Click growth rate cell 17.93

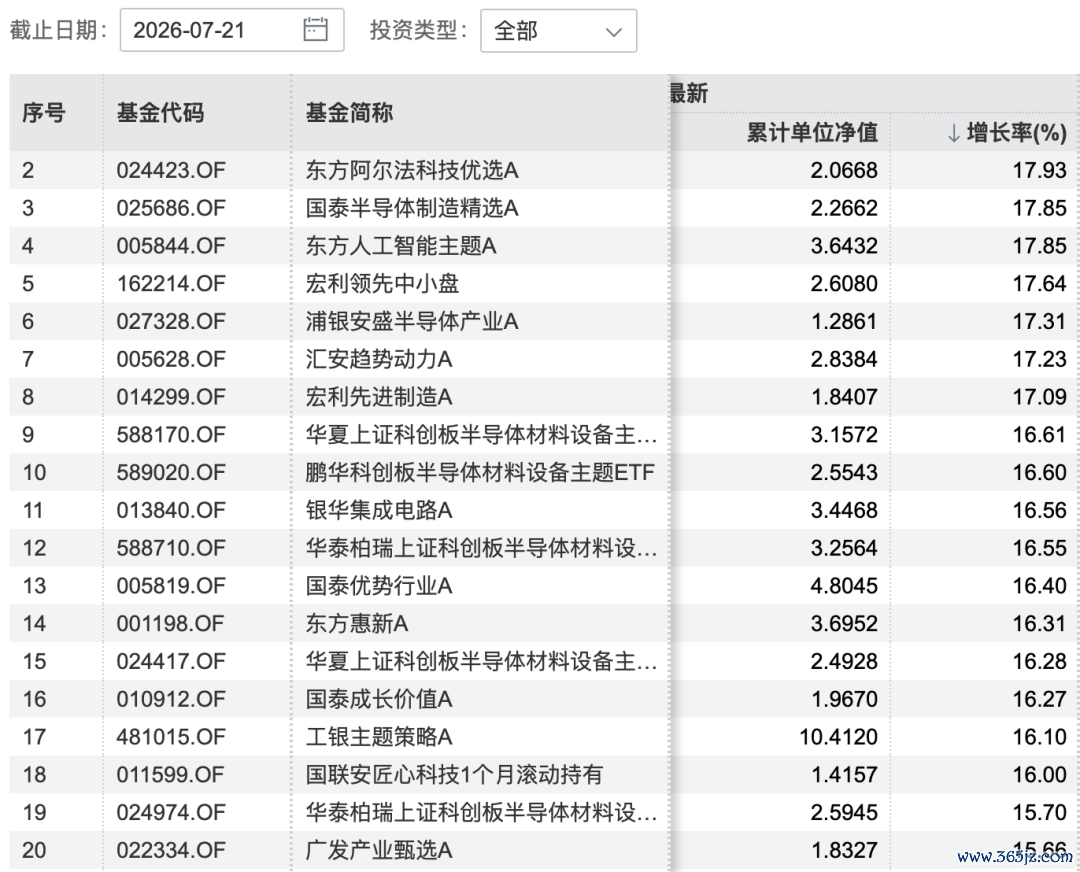pyautogui.click(x=1039, y=170)
